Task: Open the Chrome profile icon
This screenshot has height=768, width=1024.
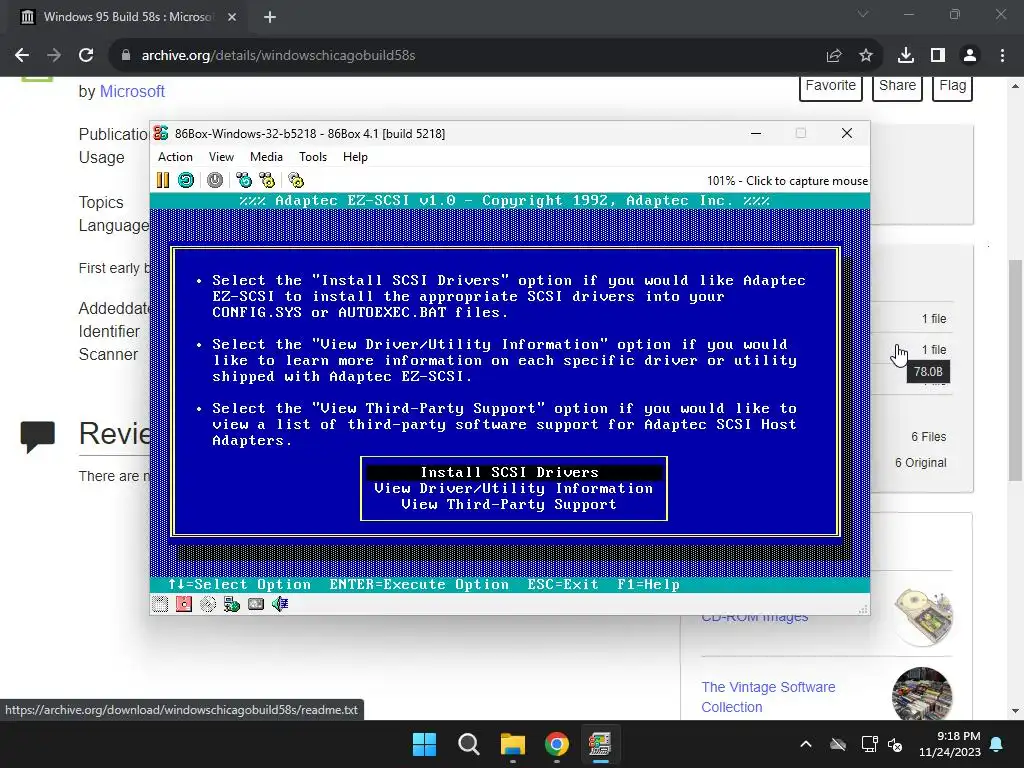Action: tap(970, 56)
